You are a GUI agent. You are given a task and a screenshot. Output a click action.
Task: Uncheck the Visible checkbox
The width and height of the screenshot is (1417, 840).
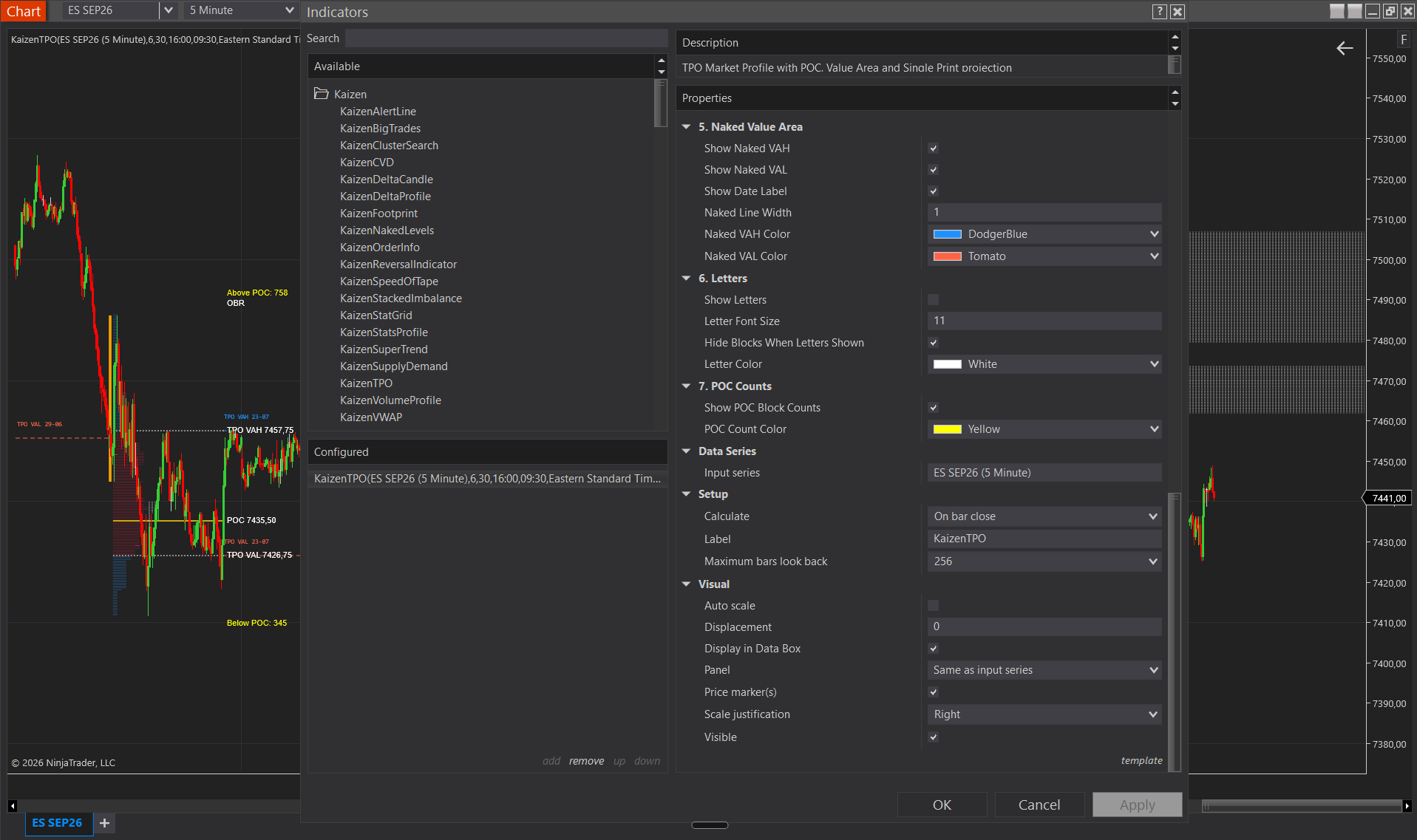pyautogui.click(x=934, y=737)
